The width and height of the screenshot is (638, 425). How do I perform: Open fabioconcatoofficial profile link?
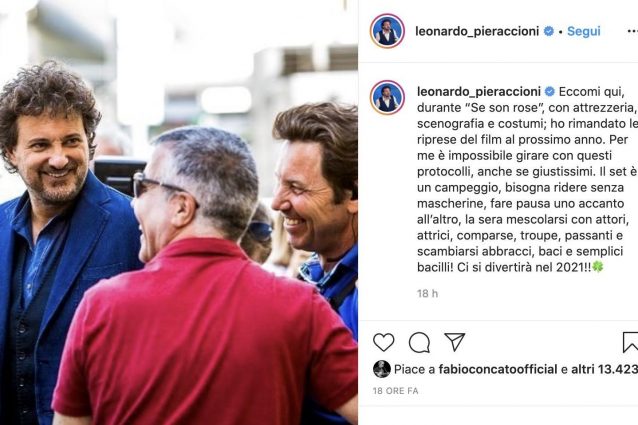498,369
